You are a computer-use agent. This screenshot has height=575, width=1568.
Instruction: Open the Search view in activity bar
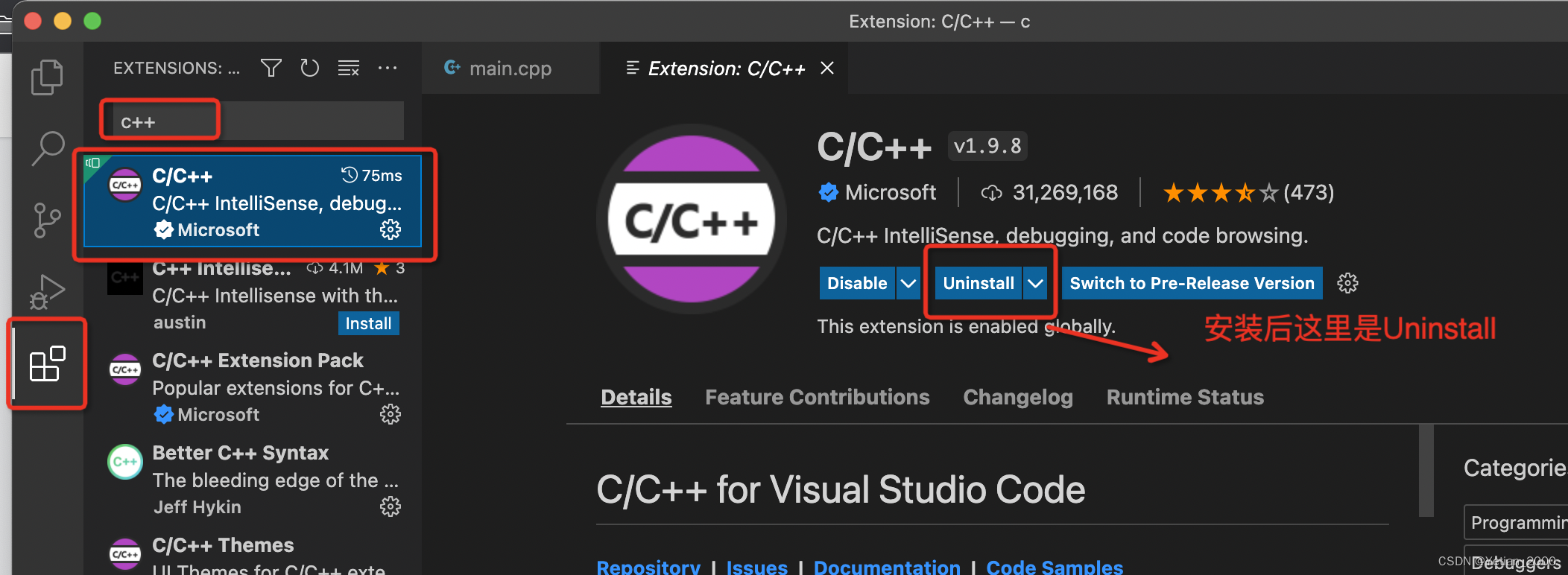pyautogui.click(x=48, y=148)
